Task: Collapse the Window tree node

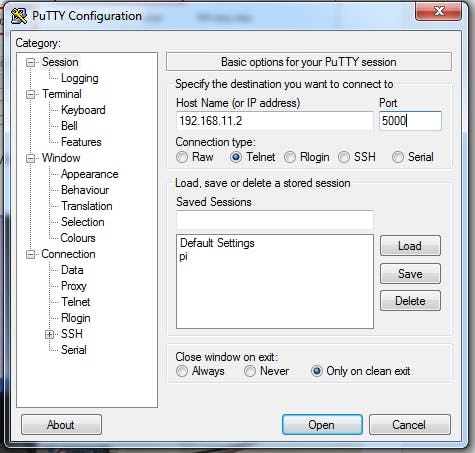Action: pos(30,158)
